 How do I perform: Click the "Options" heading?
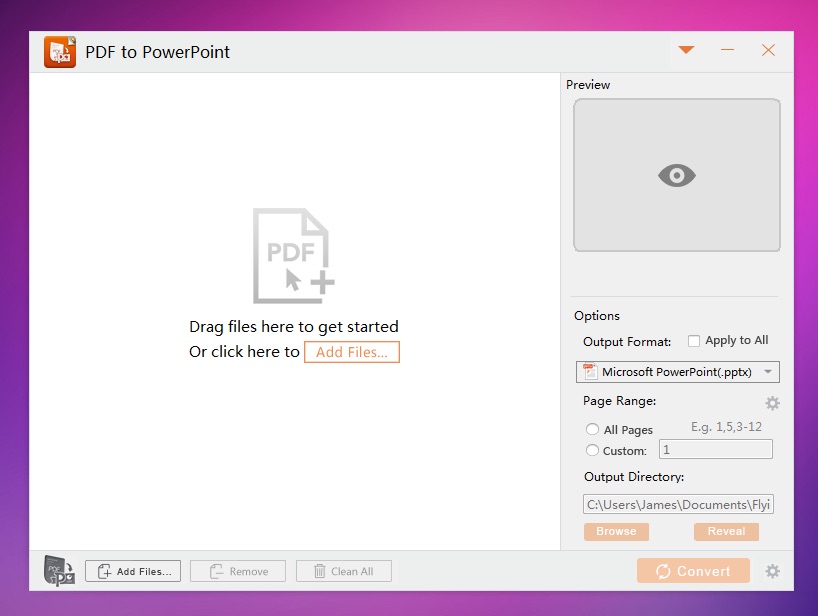[x=597, y=316]
